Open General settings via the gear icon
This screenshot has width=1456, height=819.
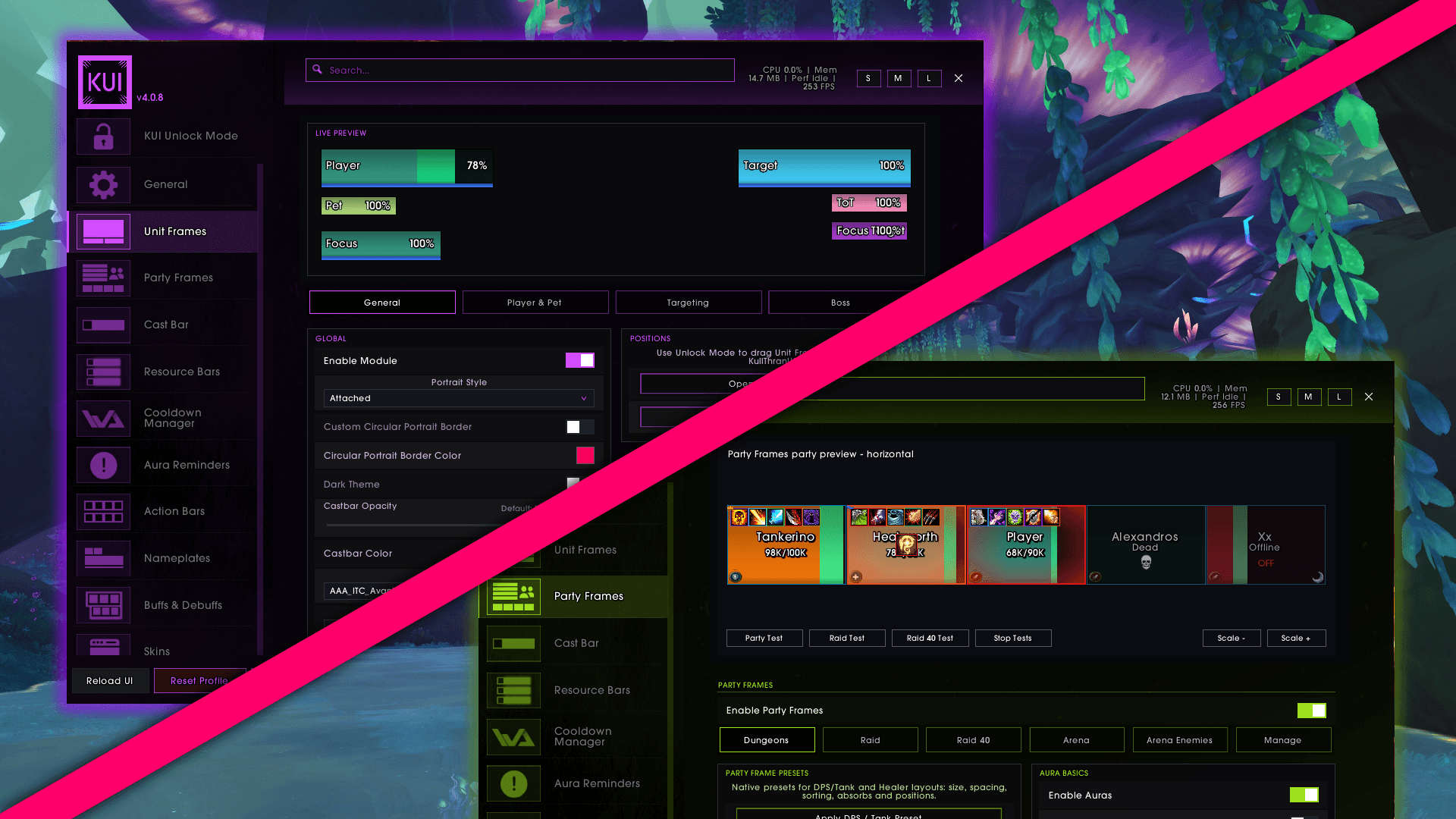tap(103, 184)
